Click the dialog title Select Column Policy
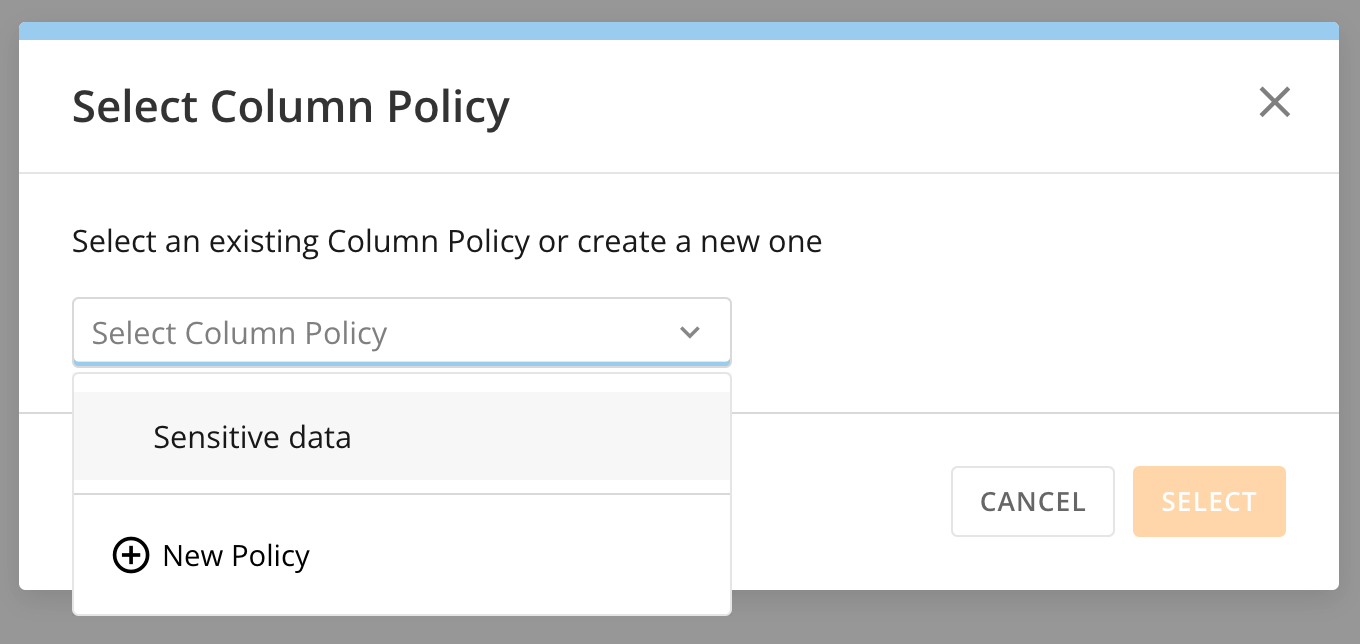The image size is (1360, 644). (291, 106)
